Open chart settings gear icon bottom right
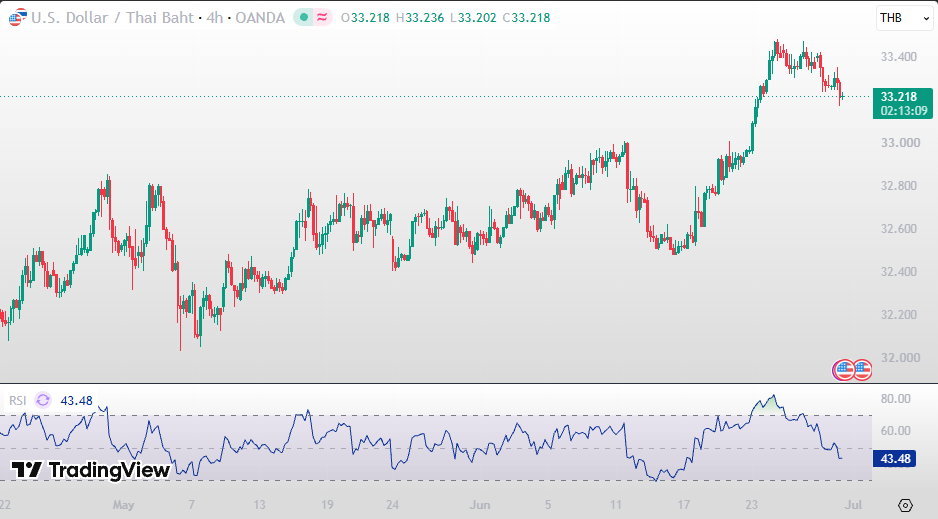938x519 pixels. tap(905, 505)
